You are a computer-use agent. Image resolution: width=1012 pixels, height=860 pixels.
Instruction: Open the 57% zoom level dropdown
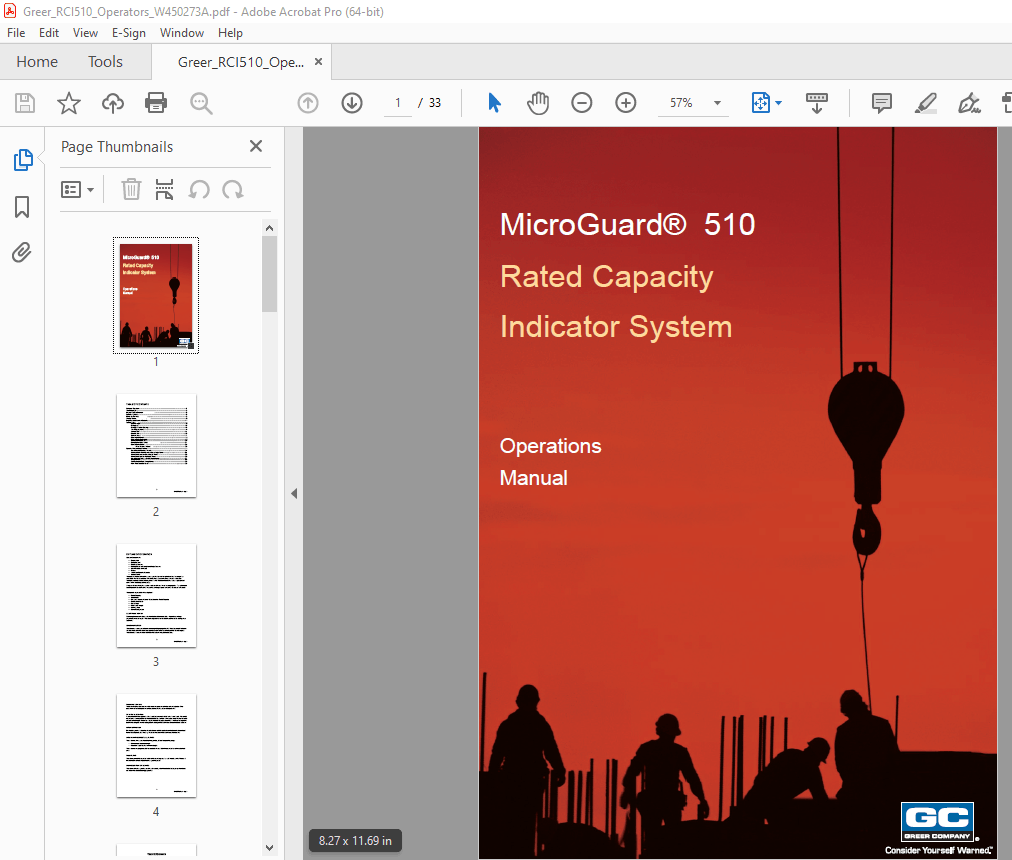pyautogui.click(x=694, y=102)
